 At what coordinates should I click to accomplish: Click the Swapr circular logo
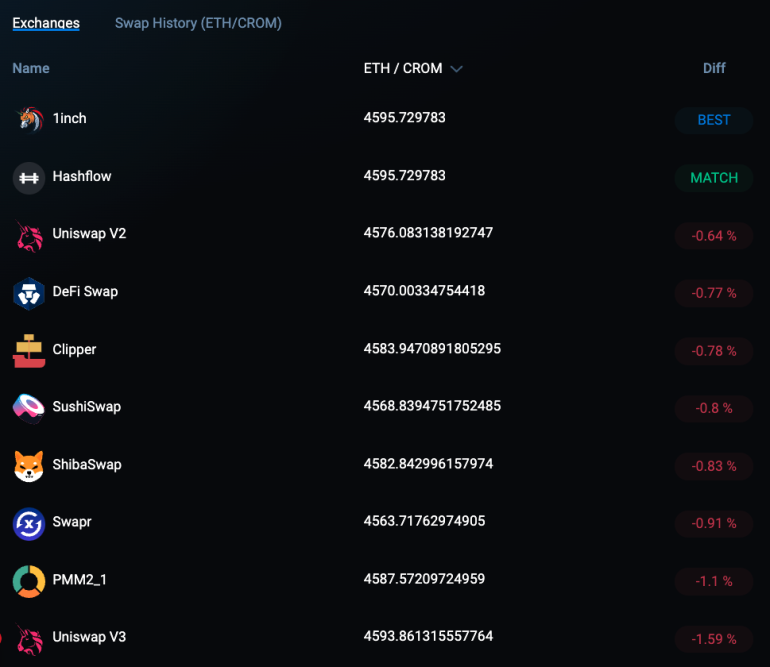(x=29, y=524)
